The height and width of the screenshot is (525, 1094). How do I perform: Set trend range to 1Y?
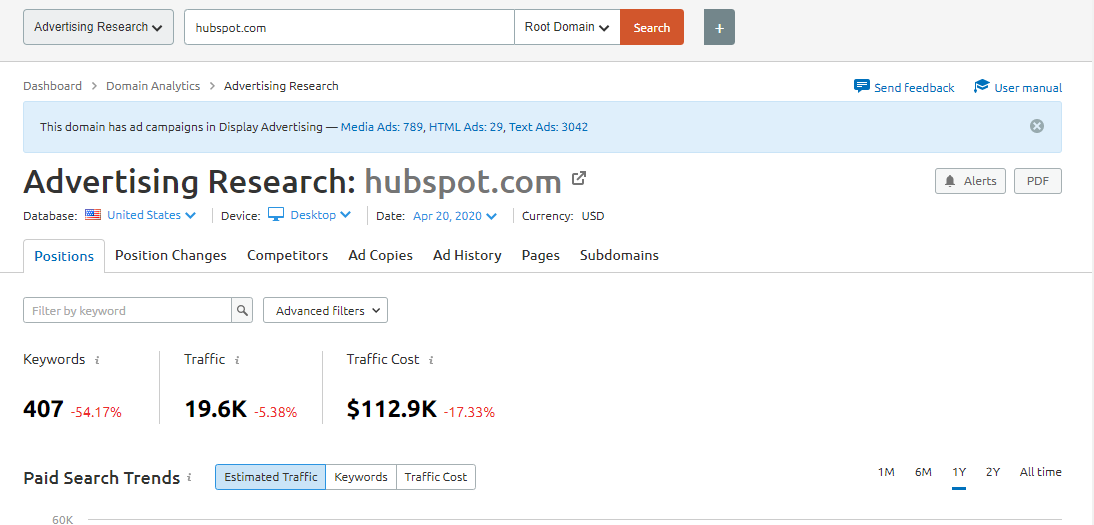pyautogui.click(x=959, y=472)
